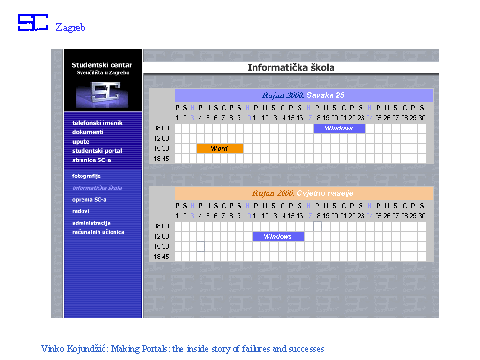
Task: Click the orange Rujan 2000 Cvjetno naselje header
Action: click(x=304, y=193)
